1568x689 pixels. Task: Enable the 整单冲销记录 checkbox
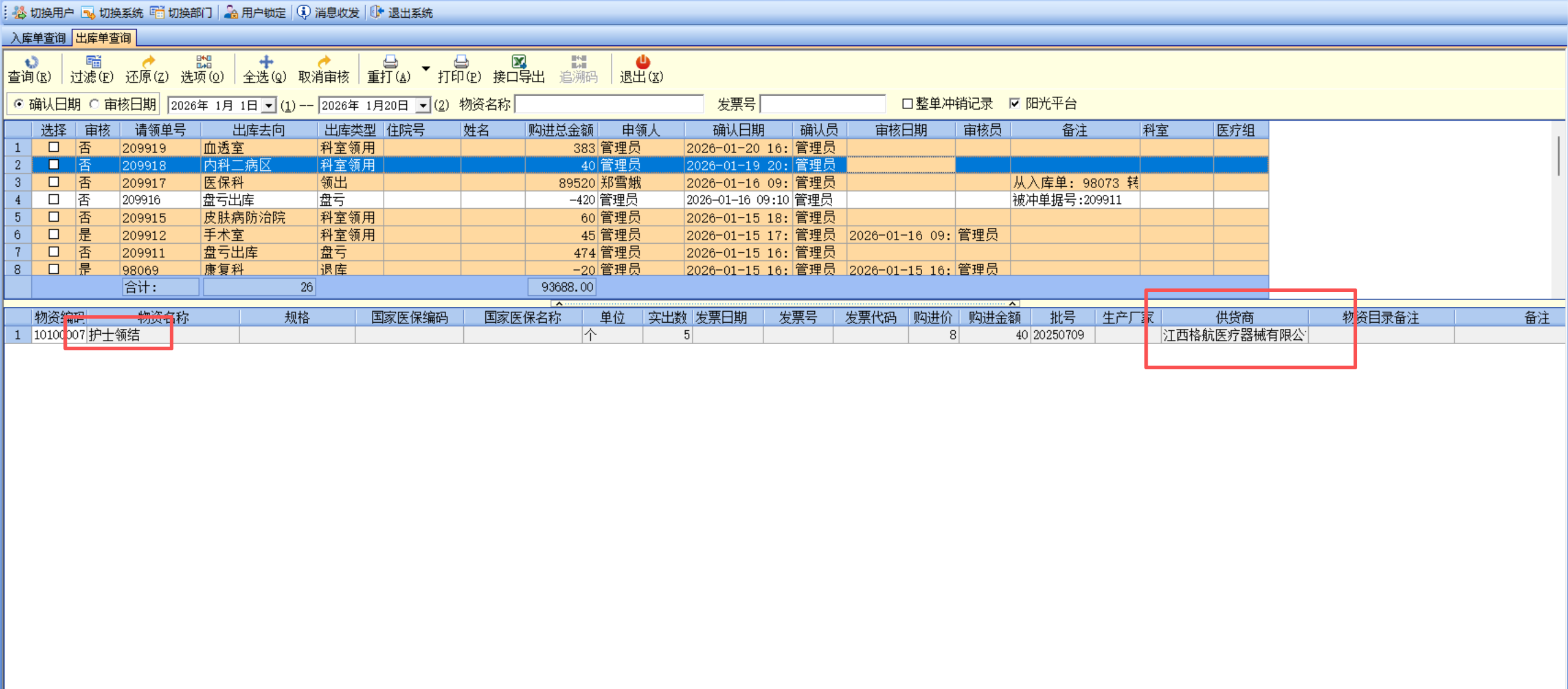(907, 104)
